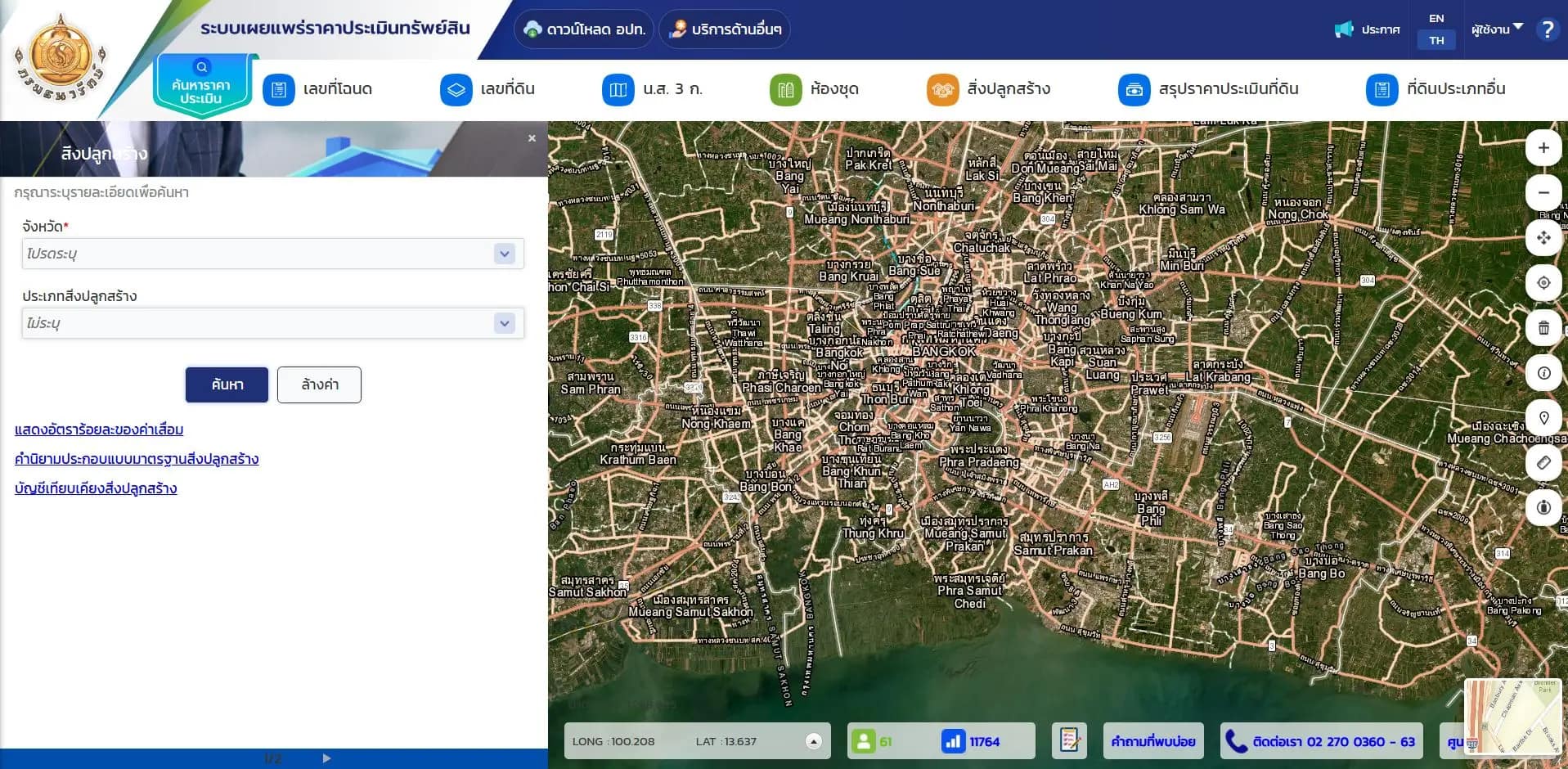Activate the pan/move map tool
This screenshot has width=1568, height=769.
point(1543,238)
